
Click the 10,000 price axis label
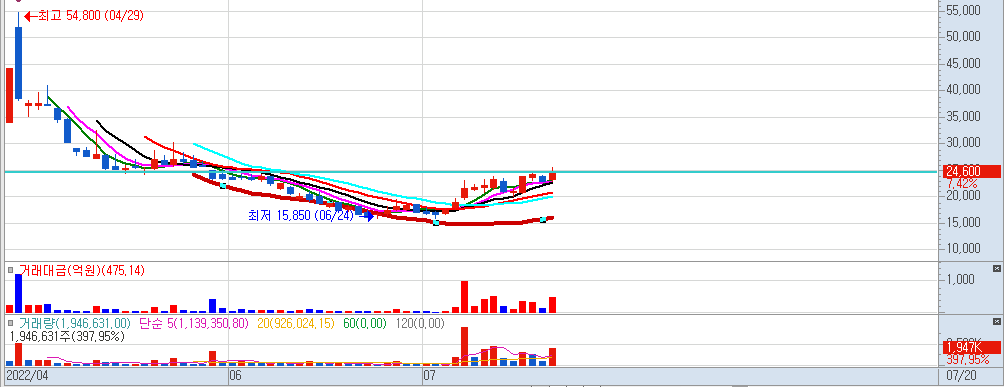[x=963, y=249]
